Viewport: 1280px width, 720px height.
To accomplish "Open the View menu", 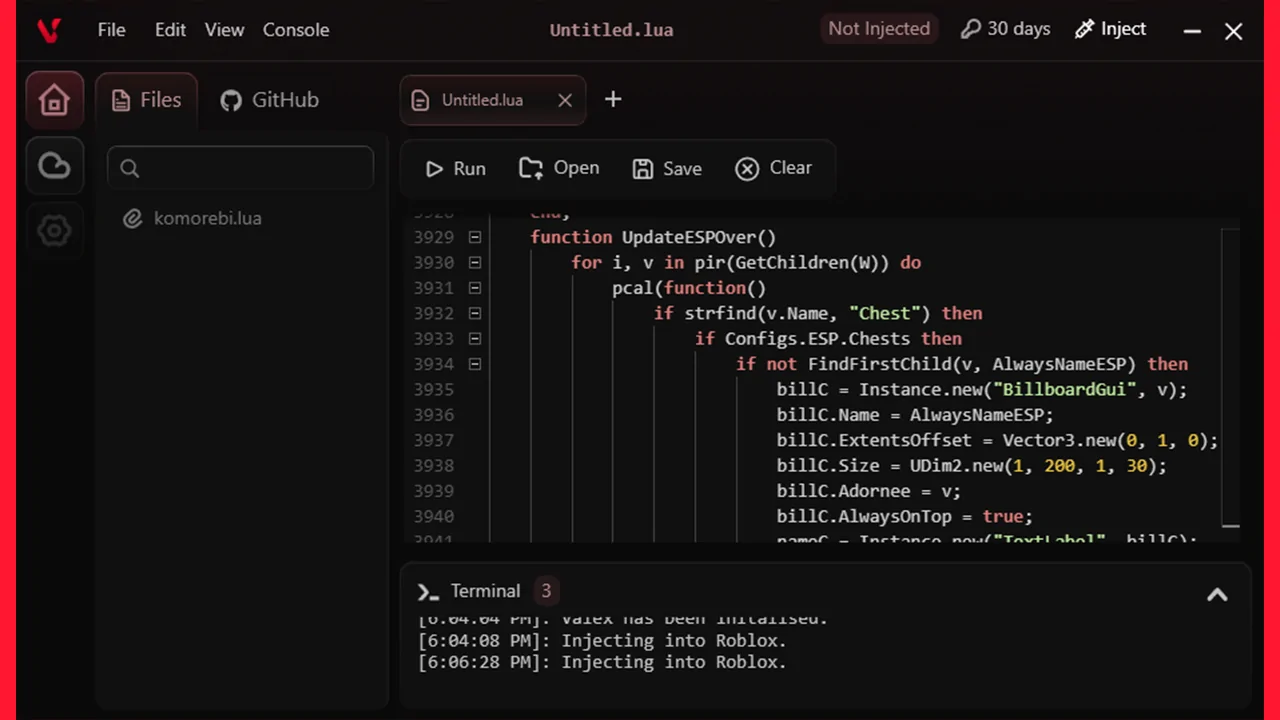I will [224, 29].
